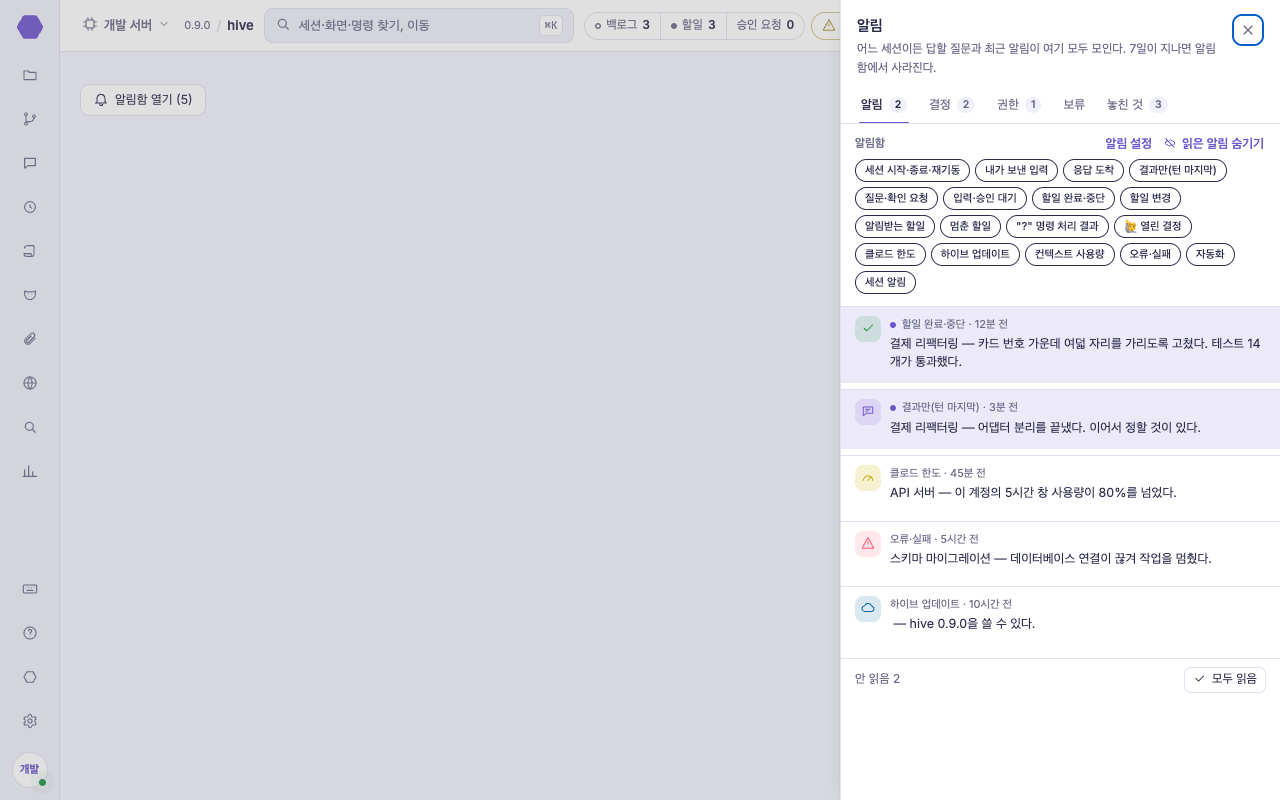Click the globe icon in the sidebar
Screen dimensions: 1280x800
coord(30,383)
